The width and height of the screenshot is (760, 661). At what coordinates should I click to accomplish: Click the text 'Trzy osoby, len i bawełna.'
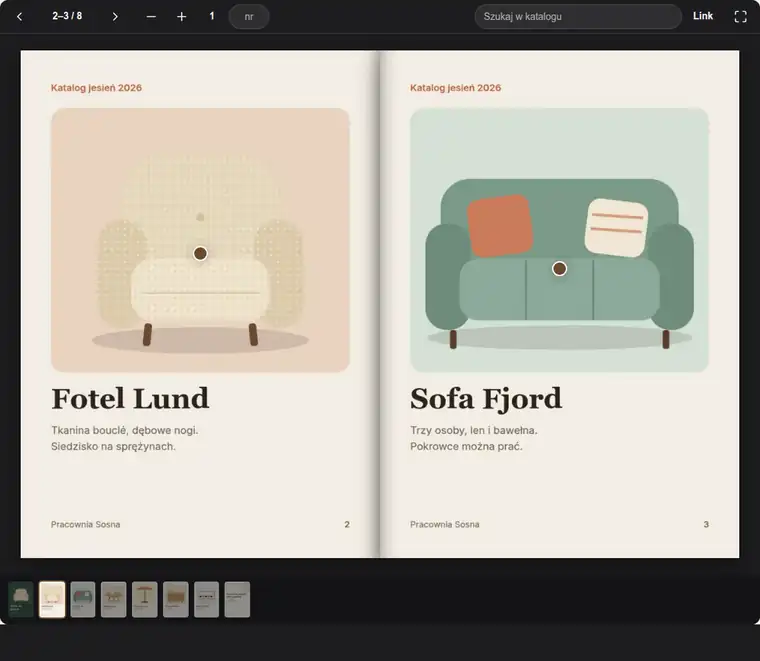pyautogui.click(x=474, y=430)
